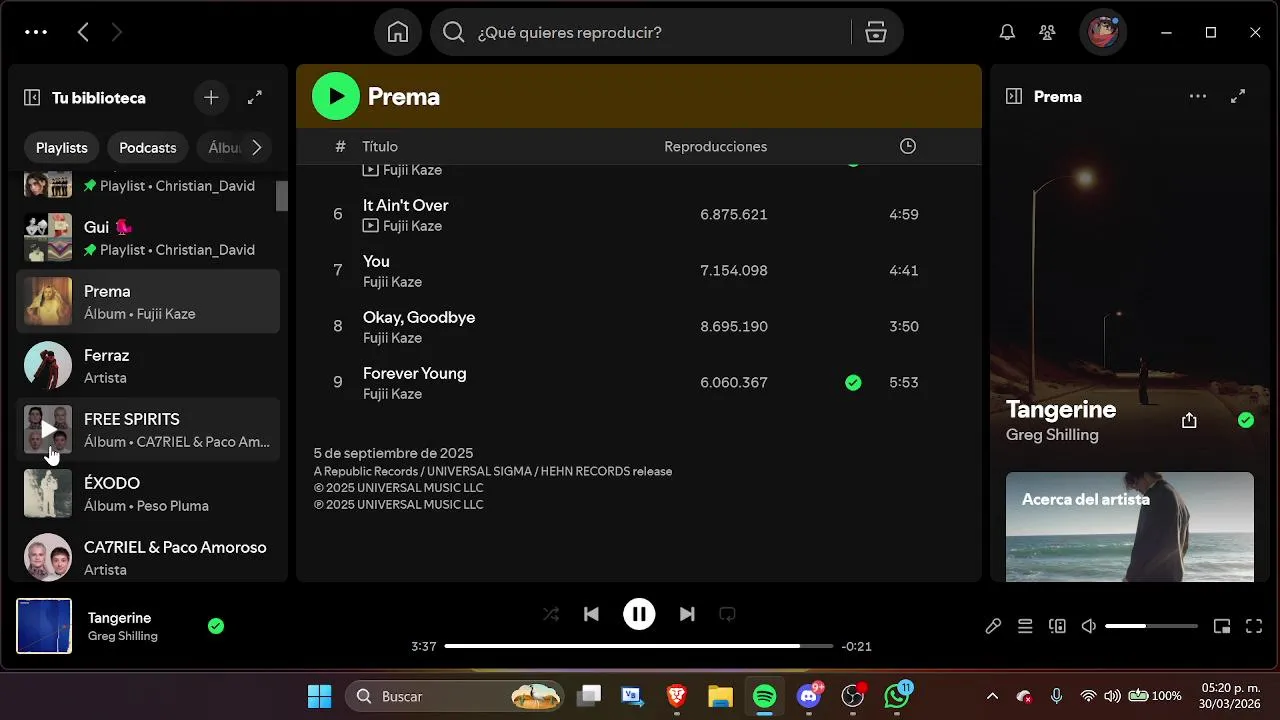Open the miniplayer icon

pyautogui.click(x=1222, y=626)
